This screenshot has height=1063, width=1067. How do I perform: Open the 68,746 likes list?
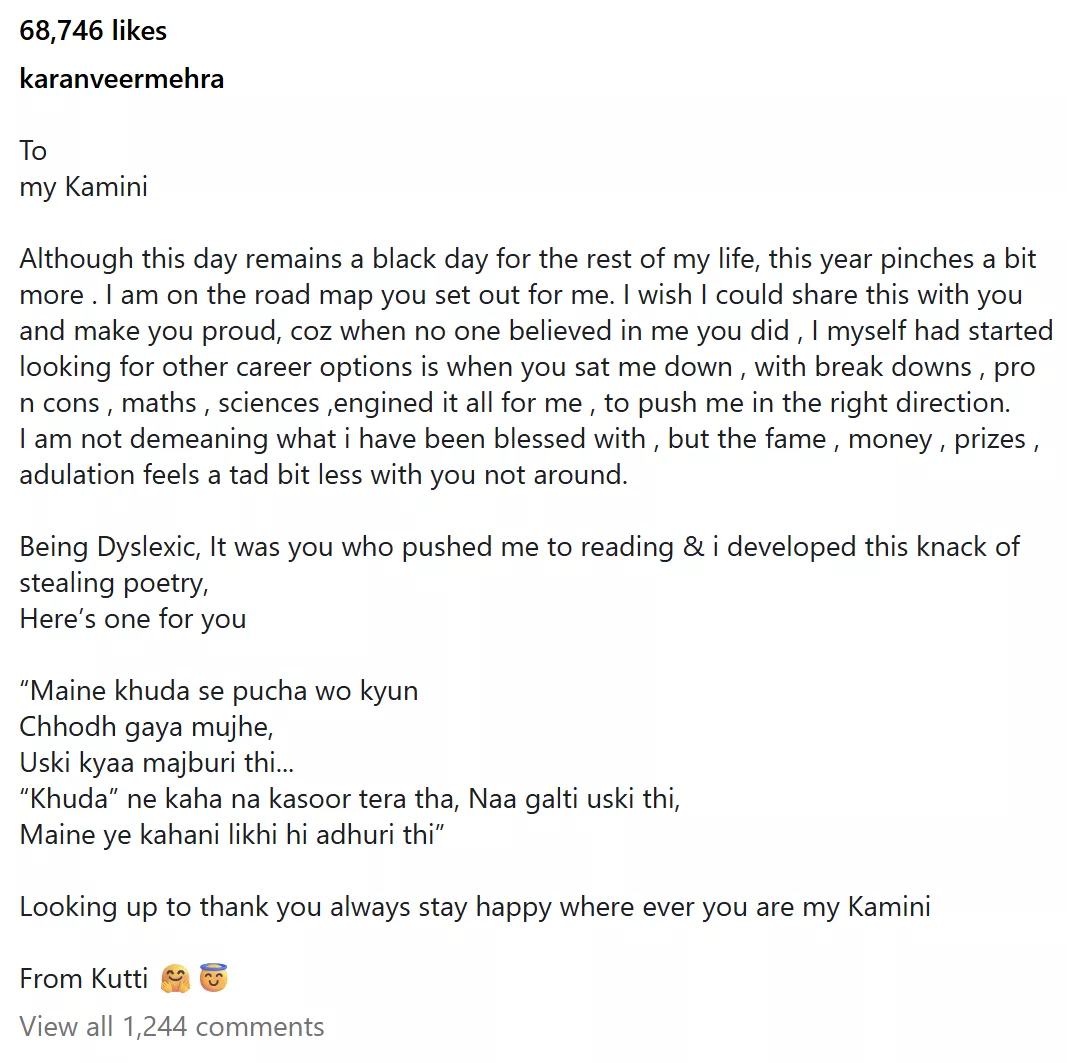[x=93, y=31]
